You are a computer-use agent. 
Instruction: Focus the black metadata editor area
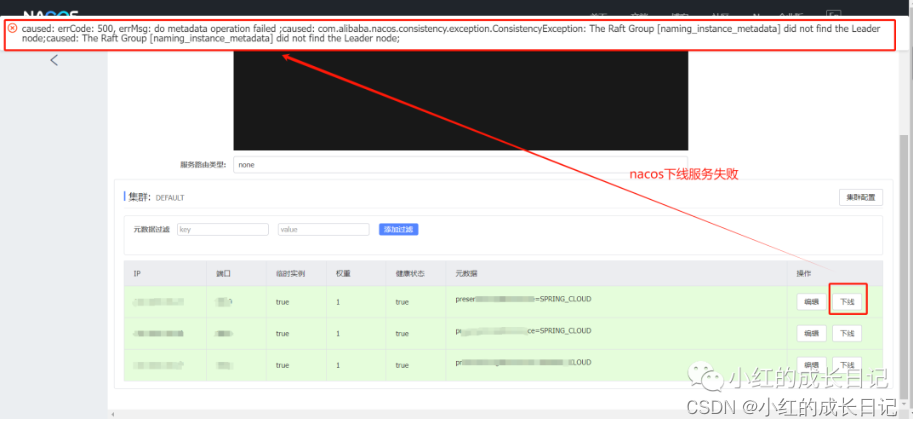(x=461, y=100)
